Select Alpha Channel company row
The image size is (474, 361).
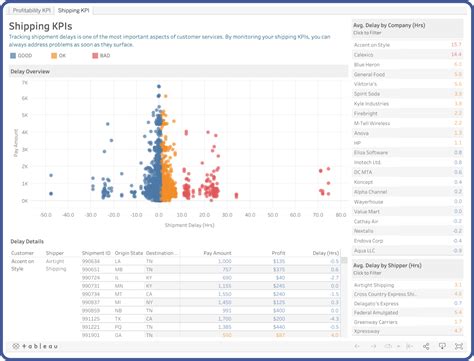408,192
